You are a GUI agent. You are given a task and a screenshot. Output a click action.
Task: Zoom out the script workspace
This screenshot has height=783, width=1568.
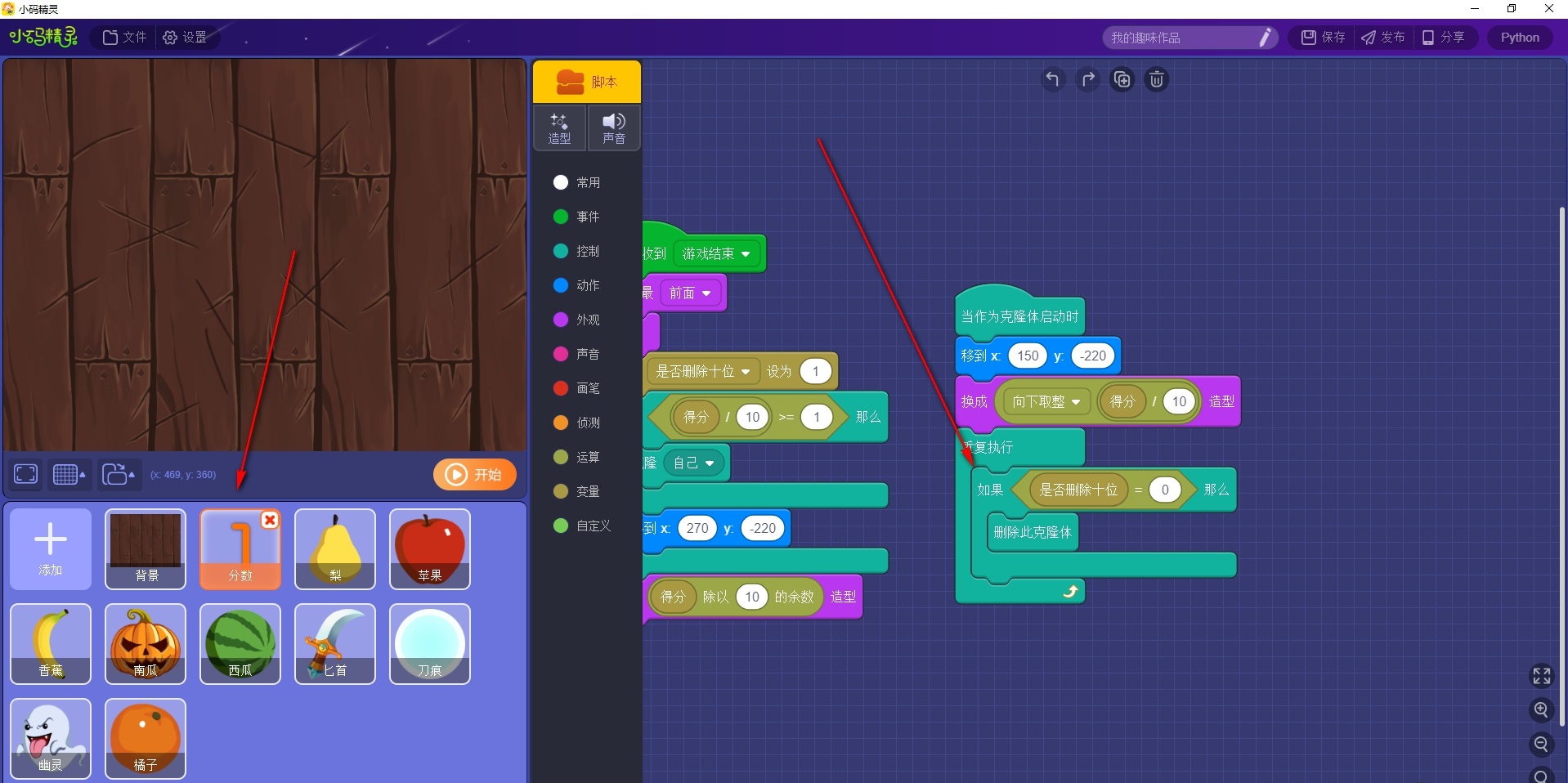pos(1541,744)
